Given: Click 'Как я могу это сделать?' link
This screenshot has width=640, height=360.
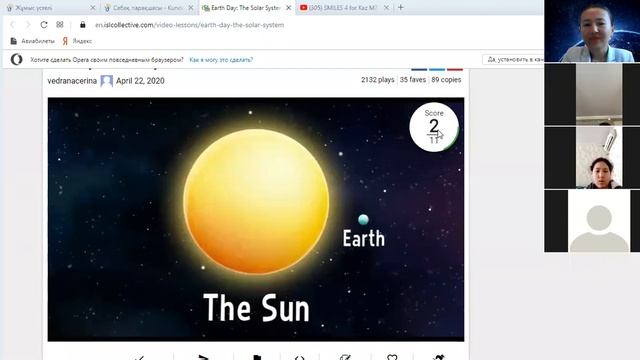Looking at the screenshot, I should (221, 60).
